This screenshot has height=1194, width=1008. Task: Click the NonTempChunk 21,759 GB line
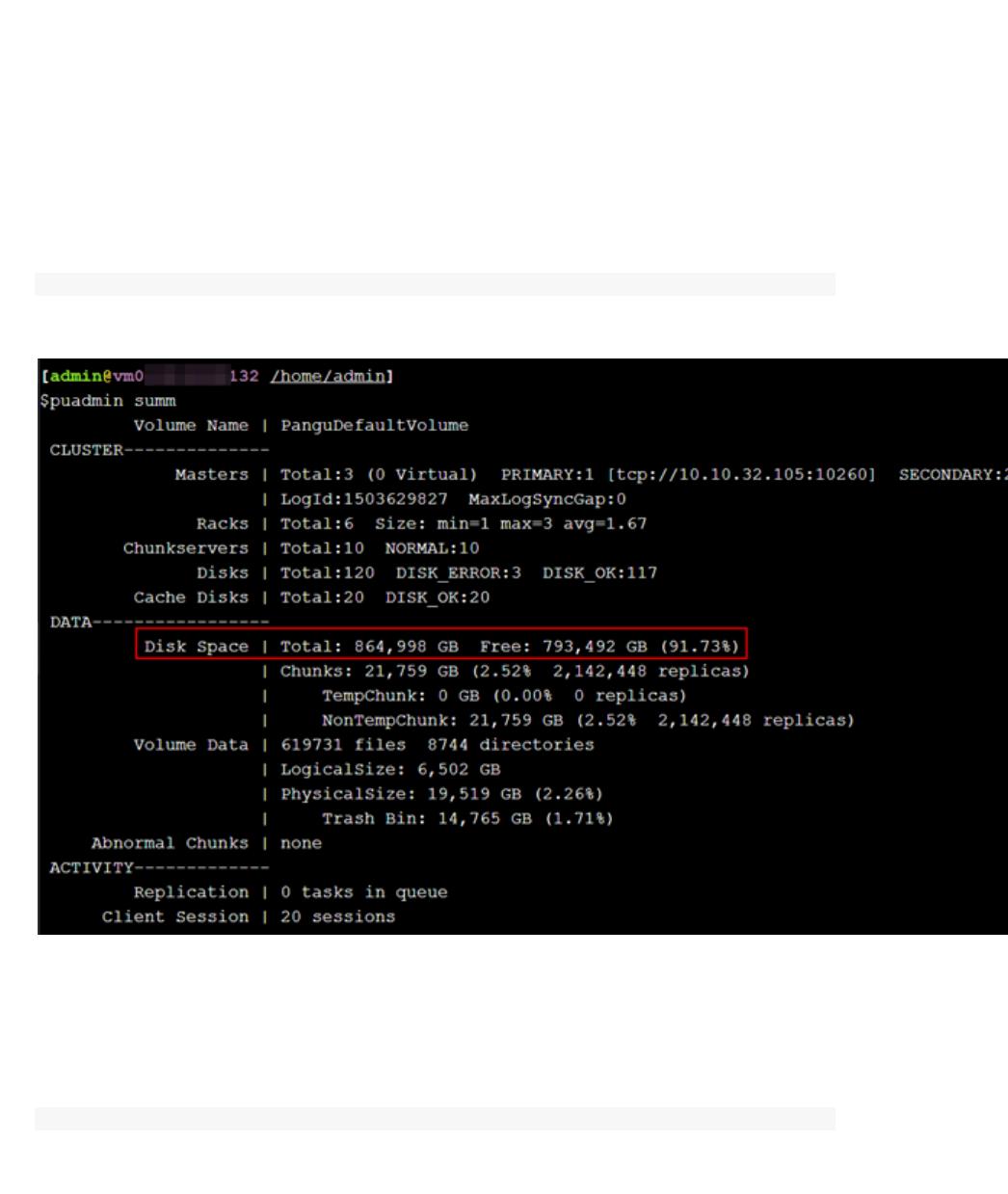[x=588, y=720]
